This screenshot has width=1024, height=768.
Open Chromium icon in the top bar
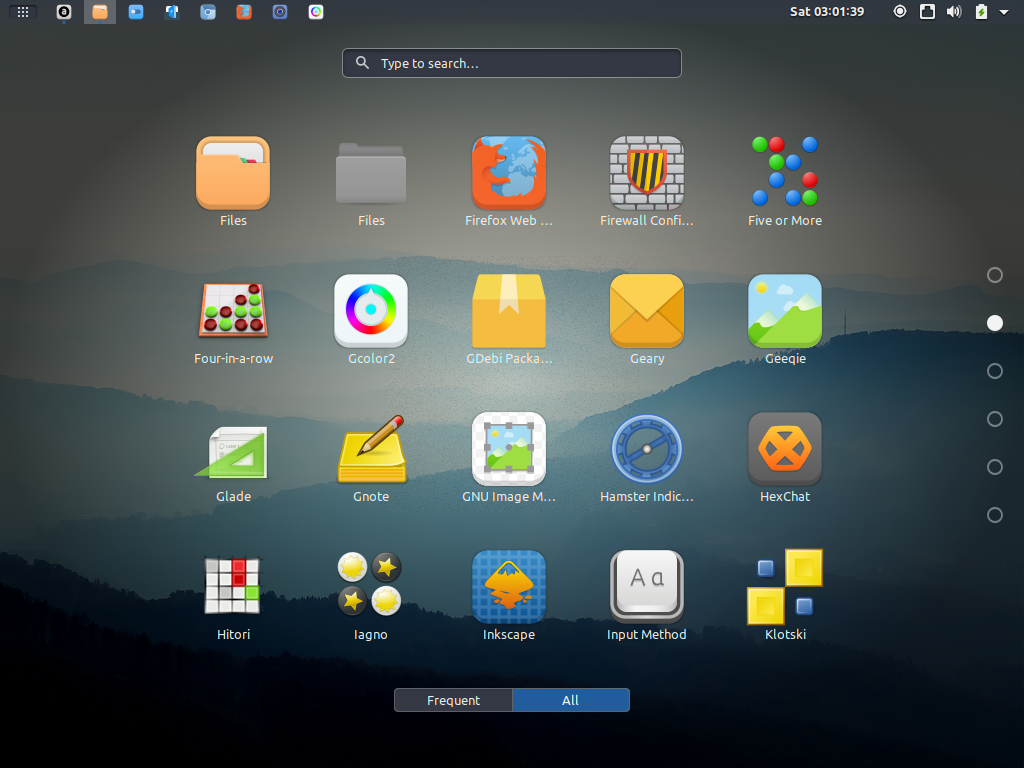(x=208, y=12)
